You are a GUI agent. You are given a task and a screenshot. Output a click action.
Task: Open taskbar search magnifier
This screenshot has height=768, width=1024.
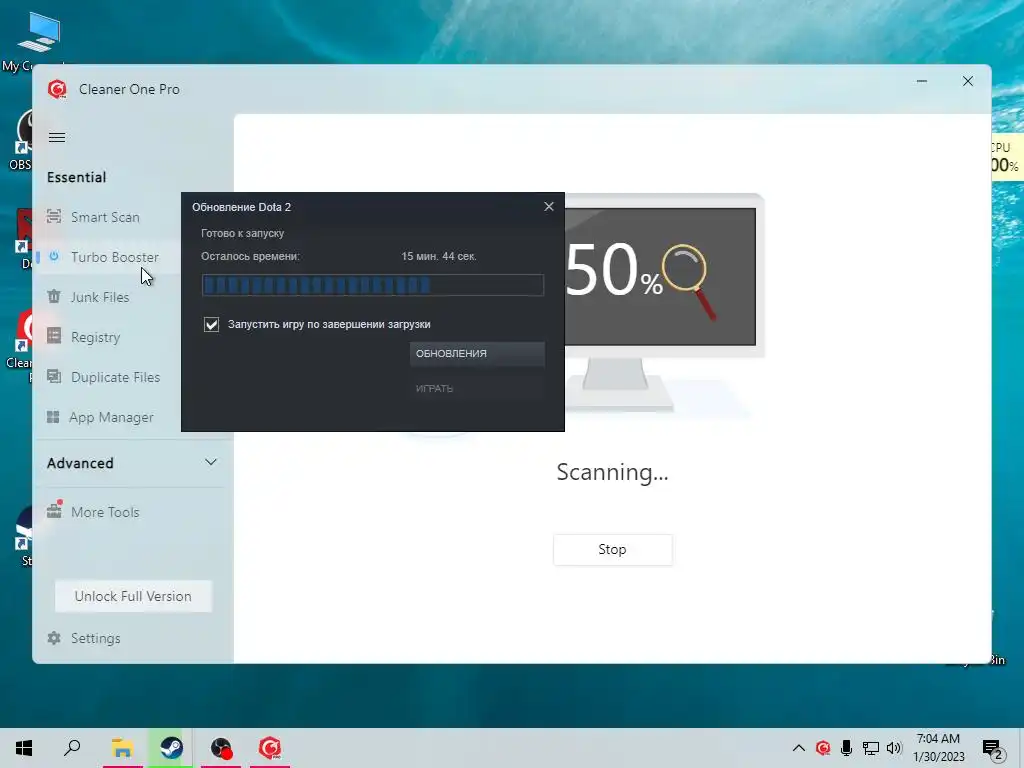72,748
